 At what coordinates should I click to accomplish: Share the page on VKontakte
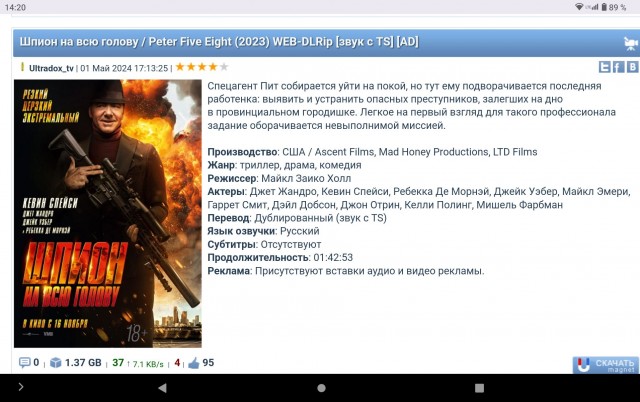point(632,67)
